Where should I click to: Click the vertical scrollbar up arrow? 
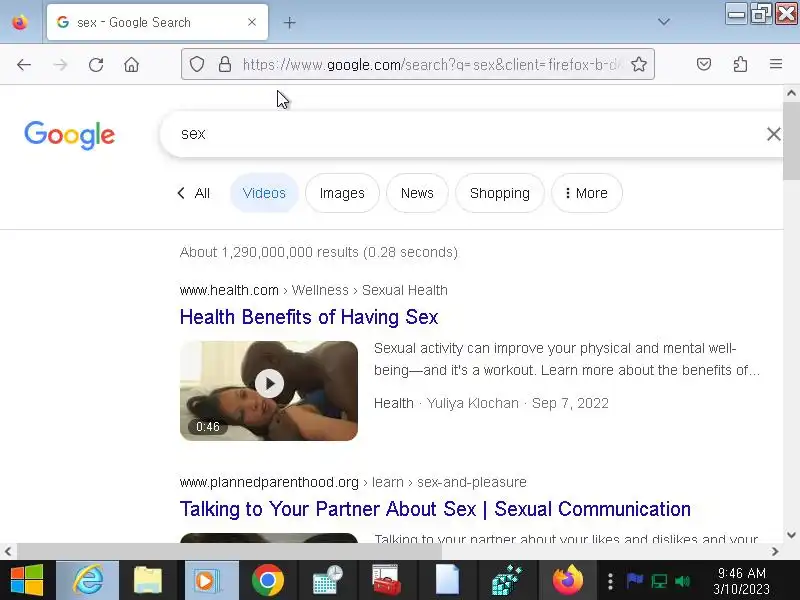pyautogui.click(x=791, y=93)
